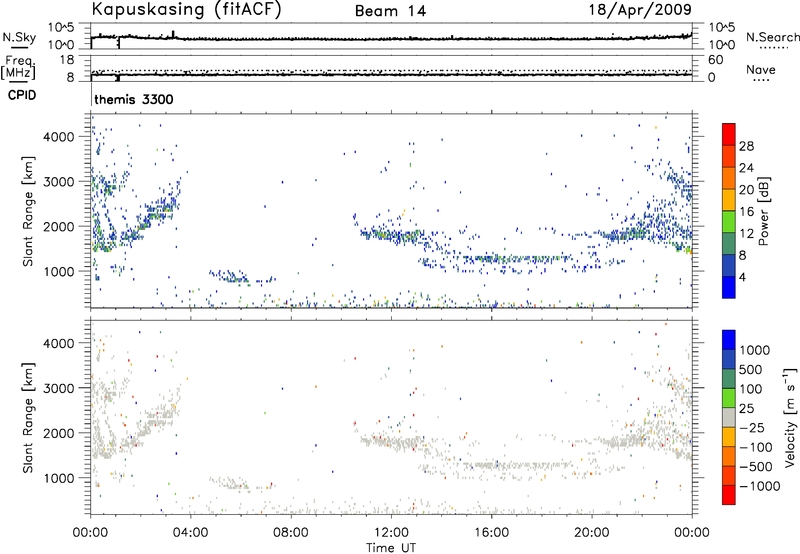Select '1000' on the power panel axis
800x554 pixels.
(59, 271)
